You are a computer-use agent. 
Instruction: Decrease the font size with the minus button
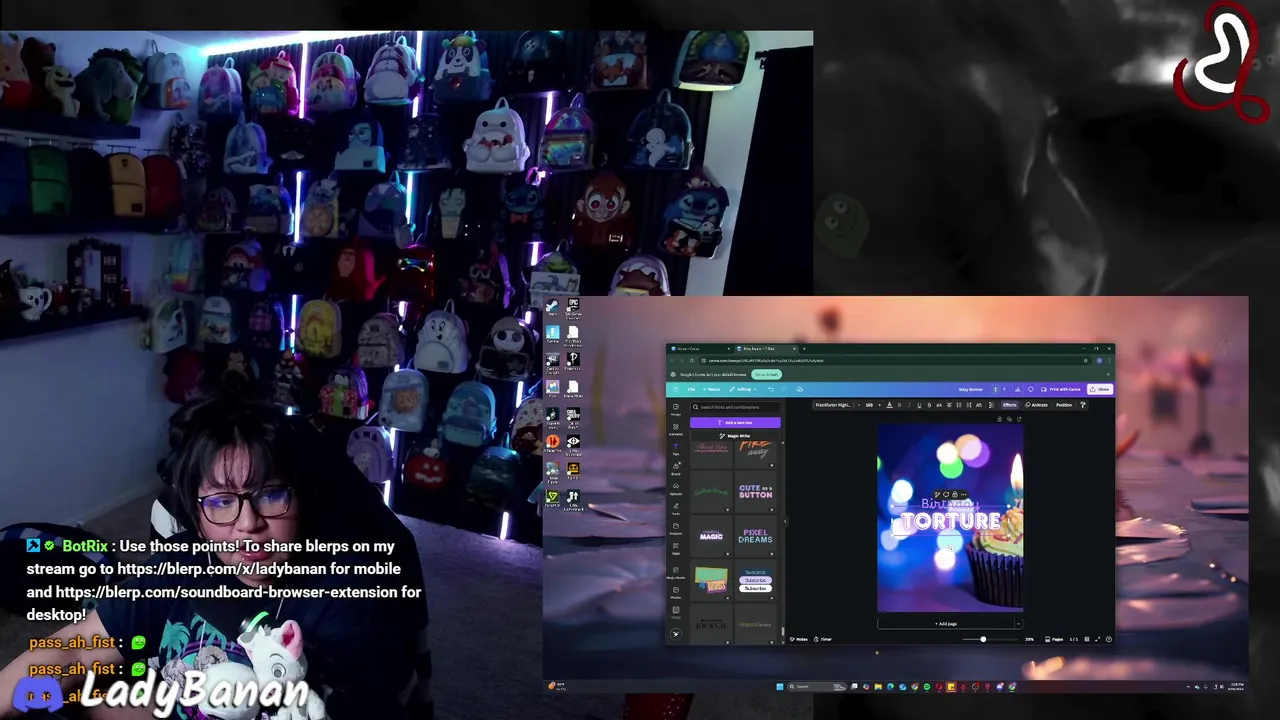click(859, 405)
